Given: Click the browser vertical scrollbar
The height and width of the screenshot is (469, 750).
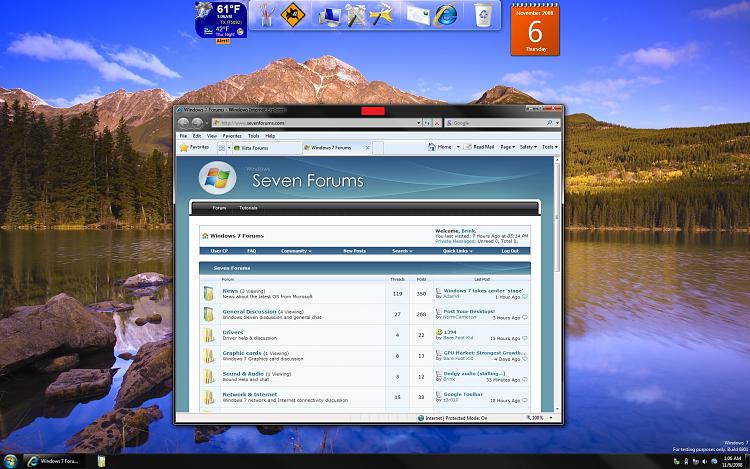Looking at the screenshot, I should [x=557, y=284].
